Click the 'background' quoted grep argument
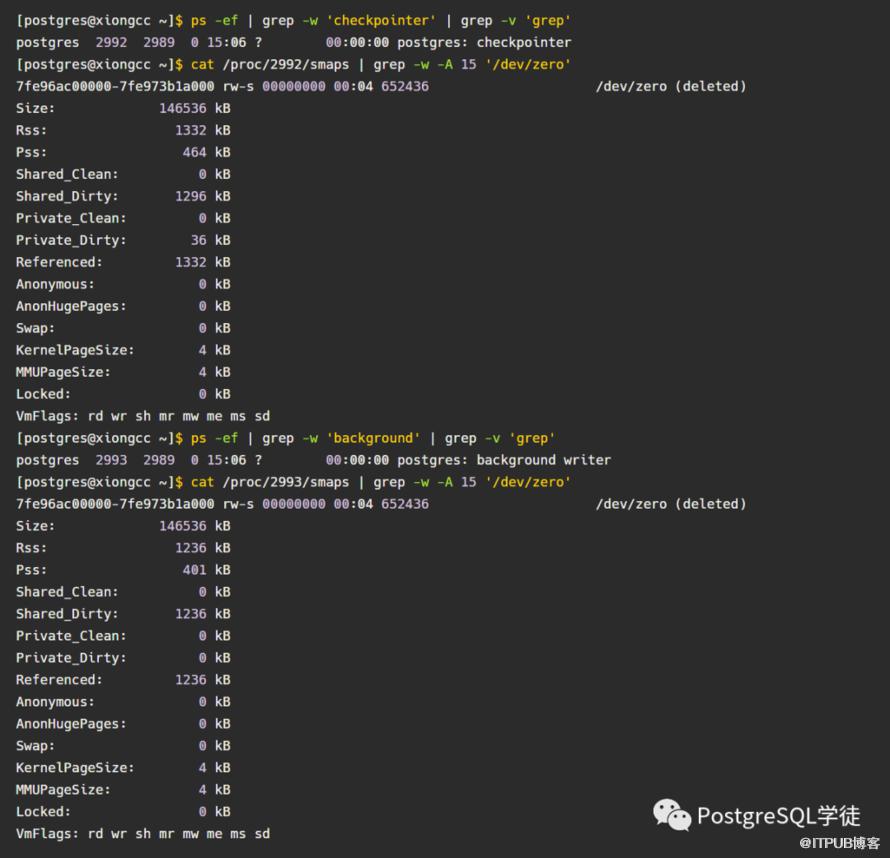Screen dimensions: 890x858 click(373, 438)
